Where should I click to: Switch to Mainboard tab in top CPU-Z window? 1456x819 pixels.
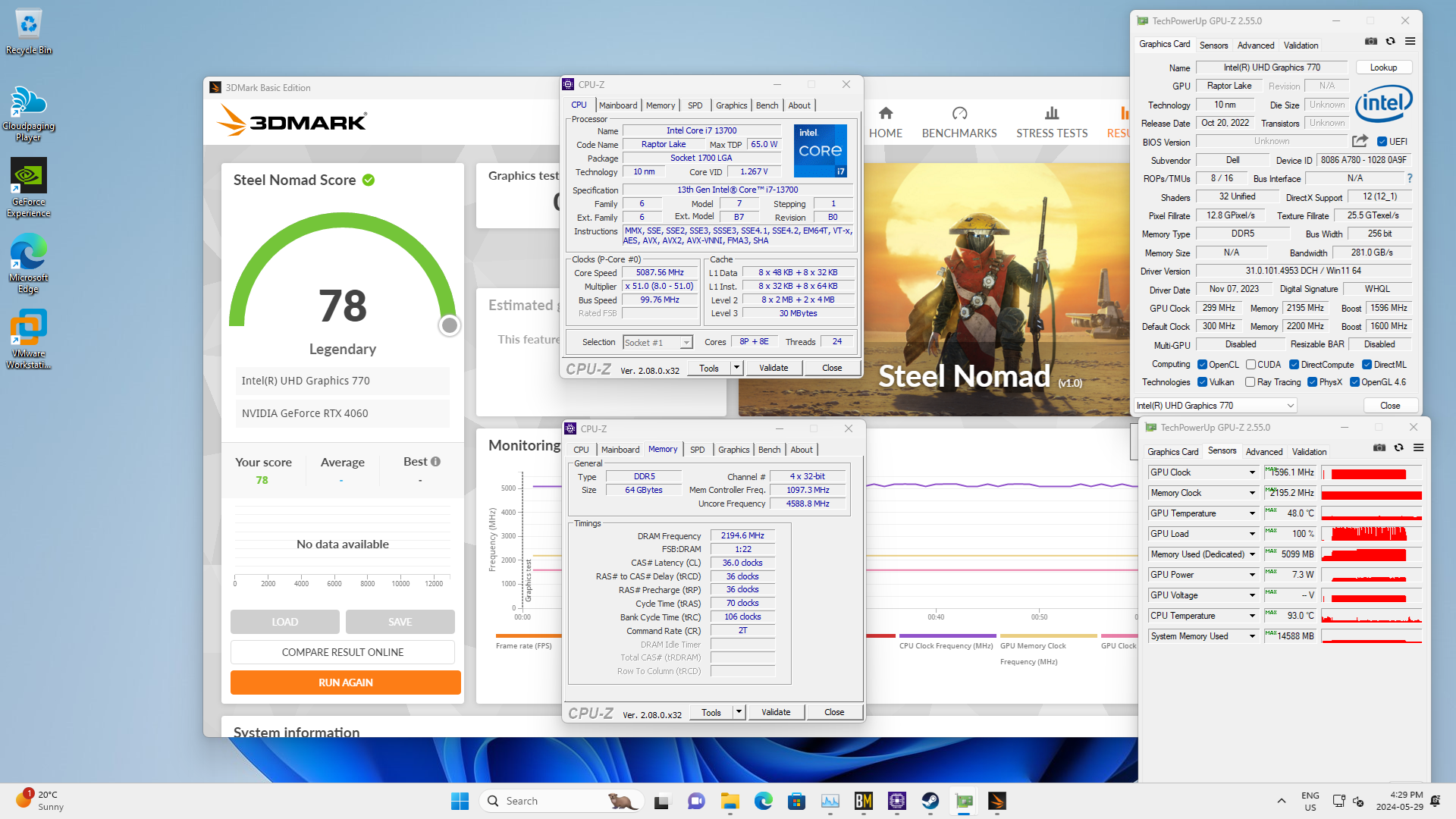[x=618, y=105]
